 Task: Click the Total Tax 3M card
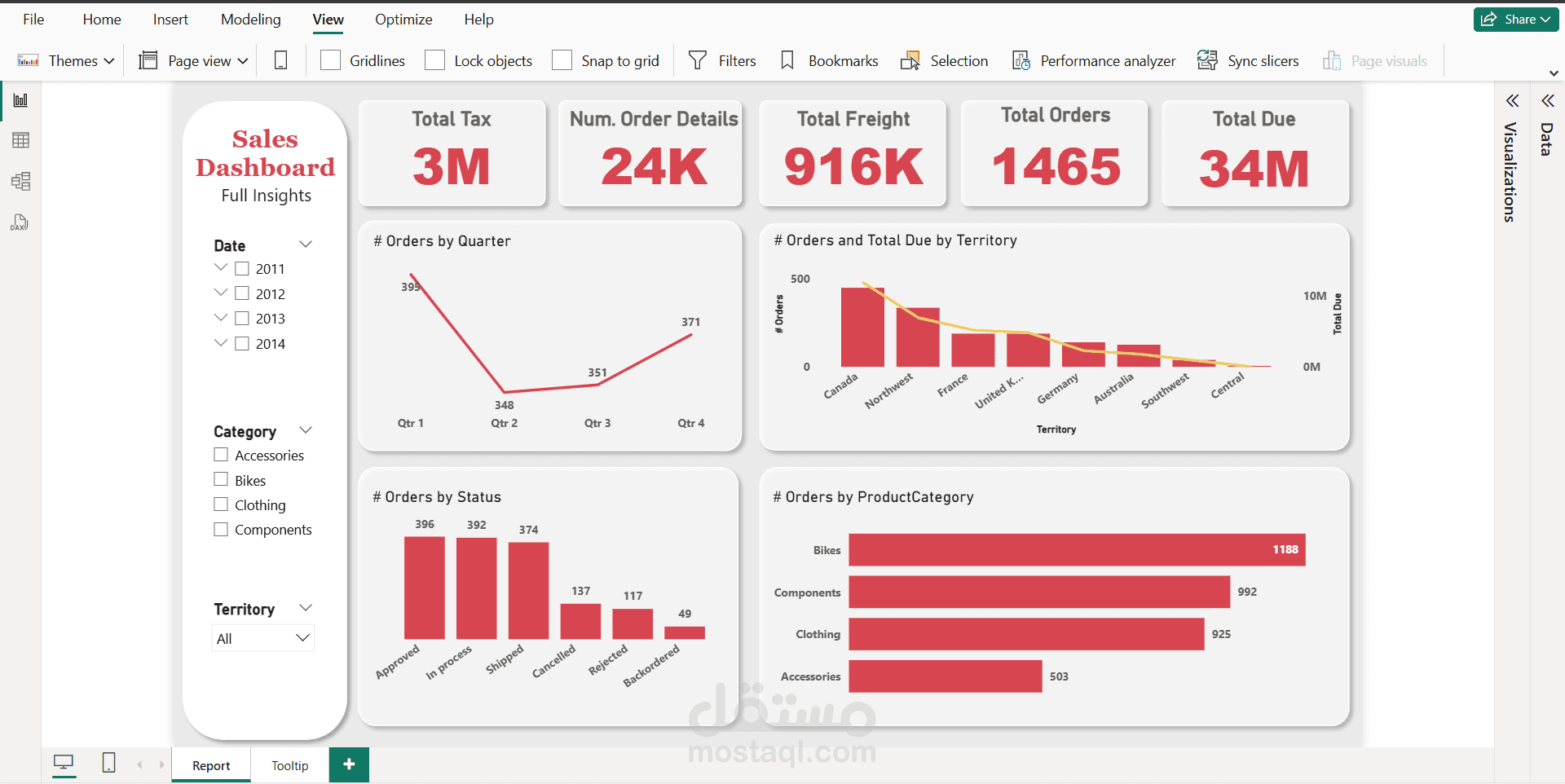(452, 153)
